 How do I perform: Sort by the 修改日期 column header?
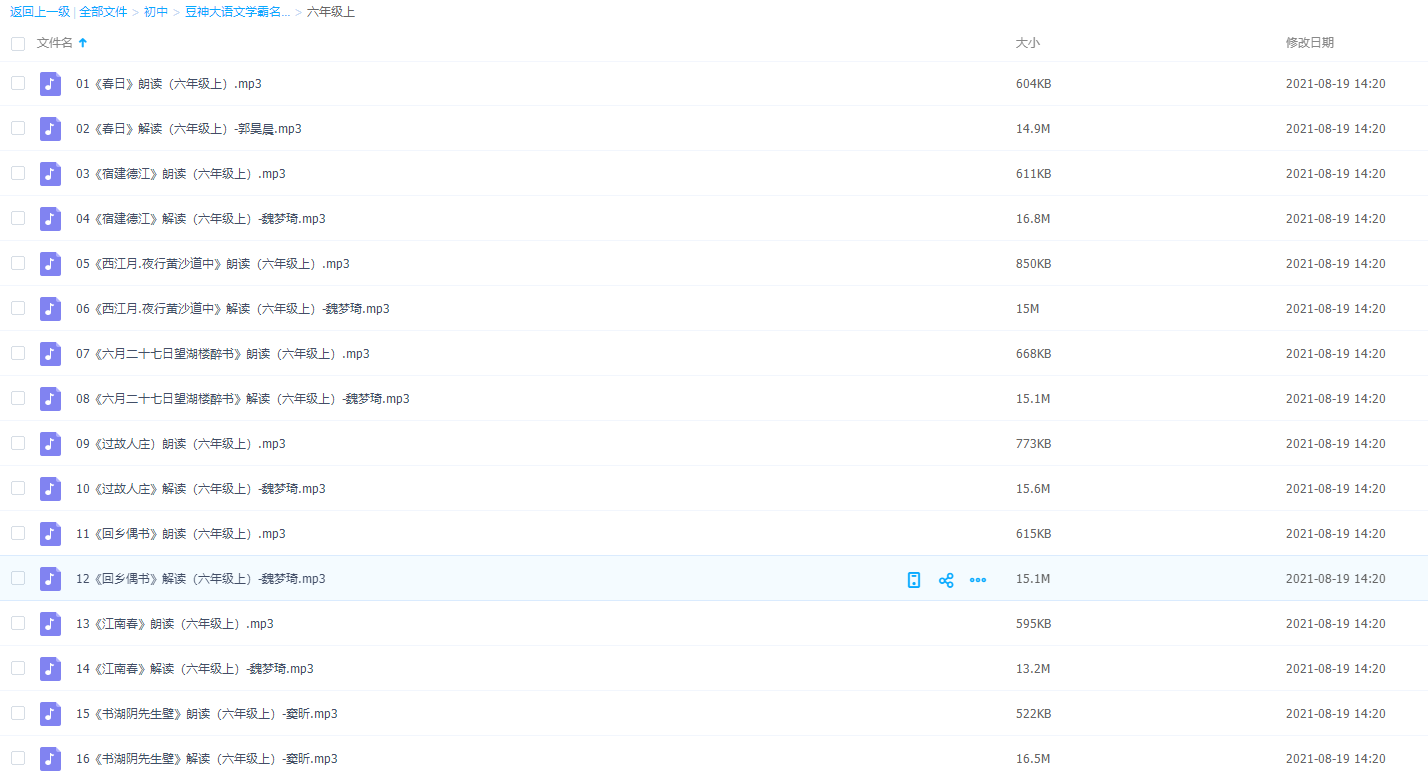pyautogui.click(x=1309, y=43)
